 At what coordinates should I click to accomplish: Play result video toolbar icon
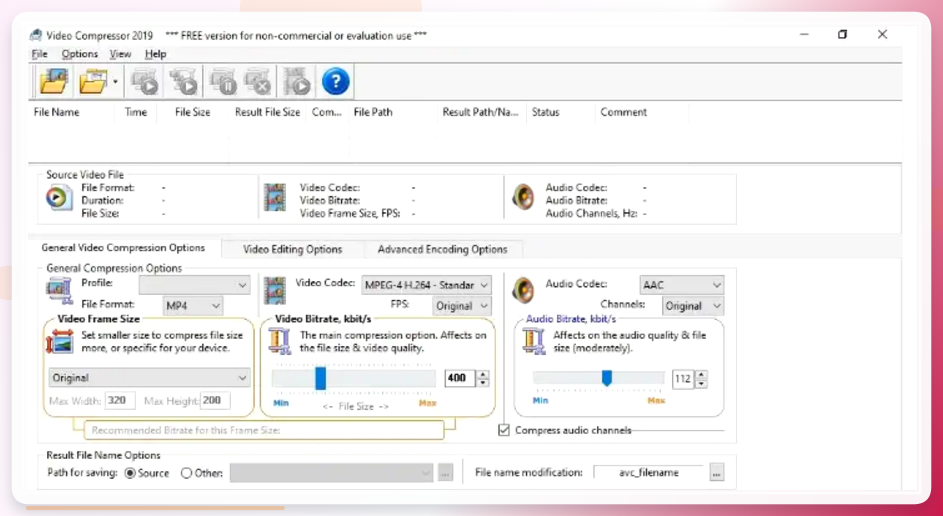[297, 81]
